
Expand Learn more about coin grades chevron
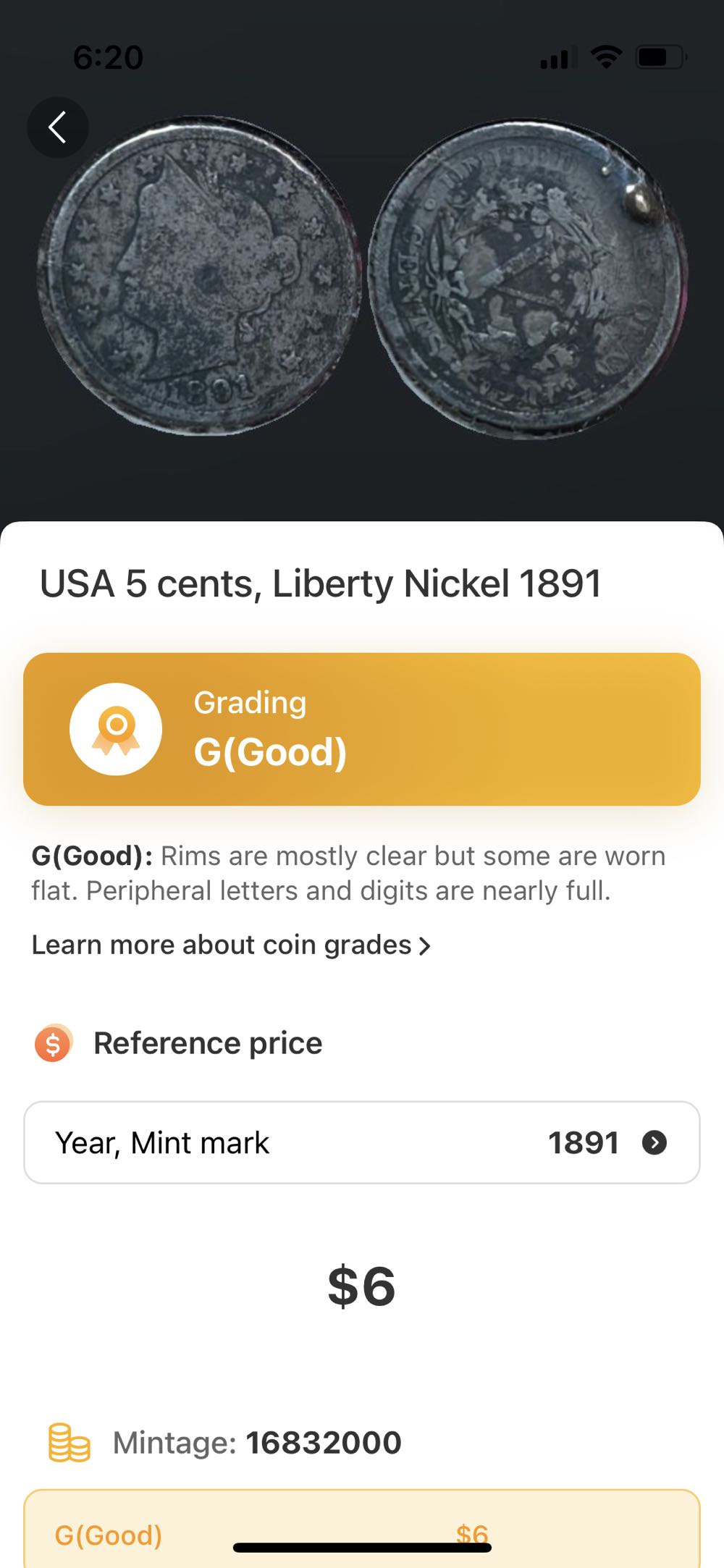(425, 945)
